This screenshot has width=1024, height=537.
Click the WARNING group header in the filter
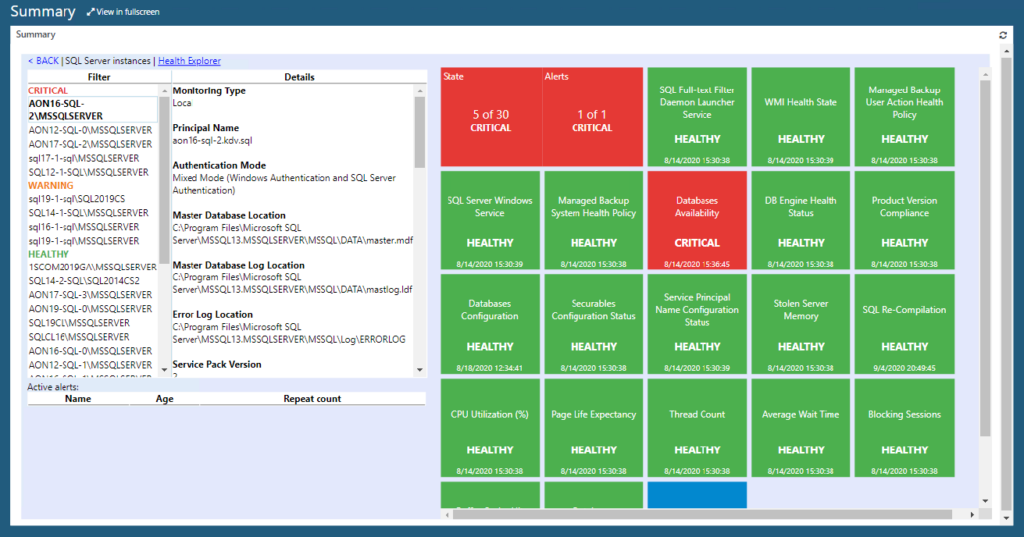(x=50, y=186)
